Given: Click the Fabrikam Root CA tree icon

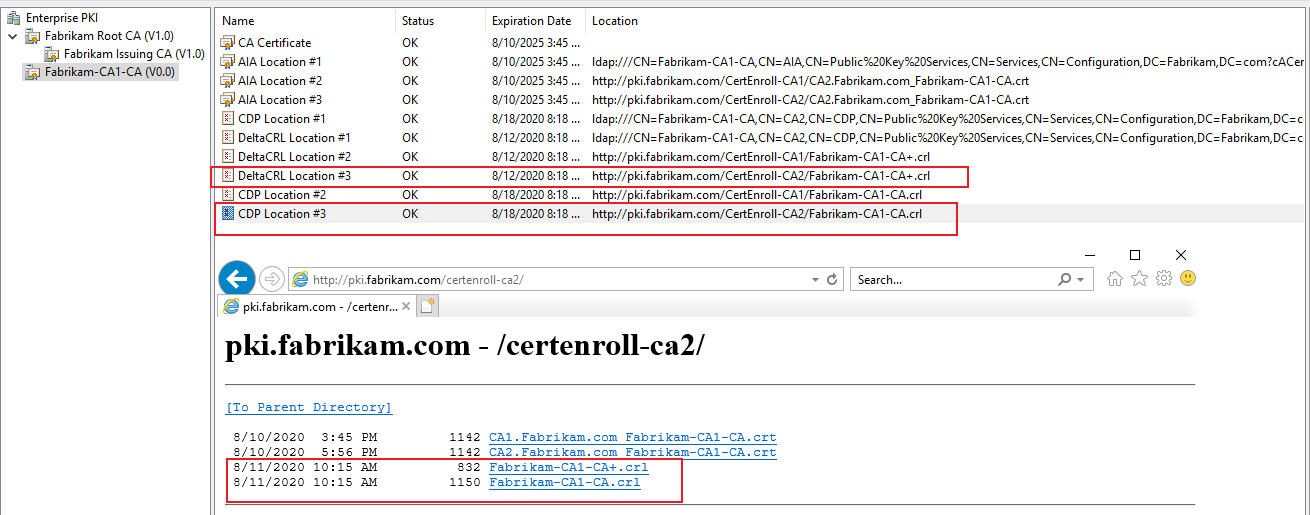Looking at the screenshot, I should coord(33,36).
